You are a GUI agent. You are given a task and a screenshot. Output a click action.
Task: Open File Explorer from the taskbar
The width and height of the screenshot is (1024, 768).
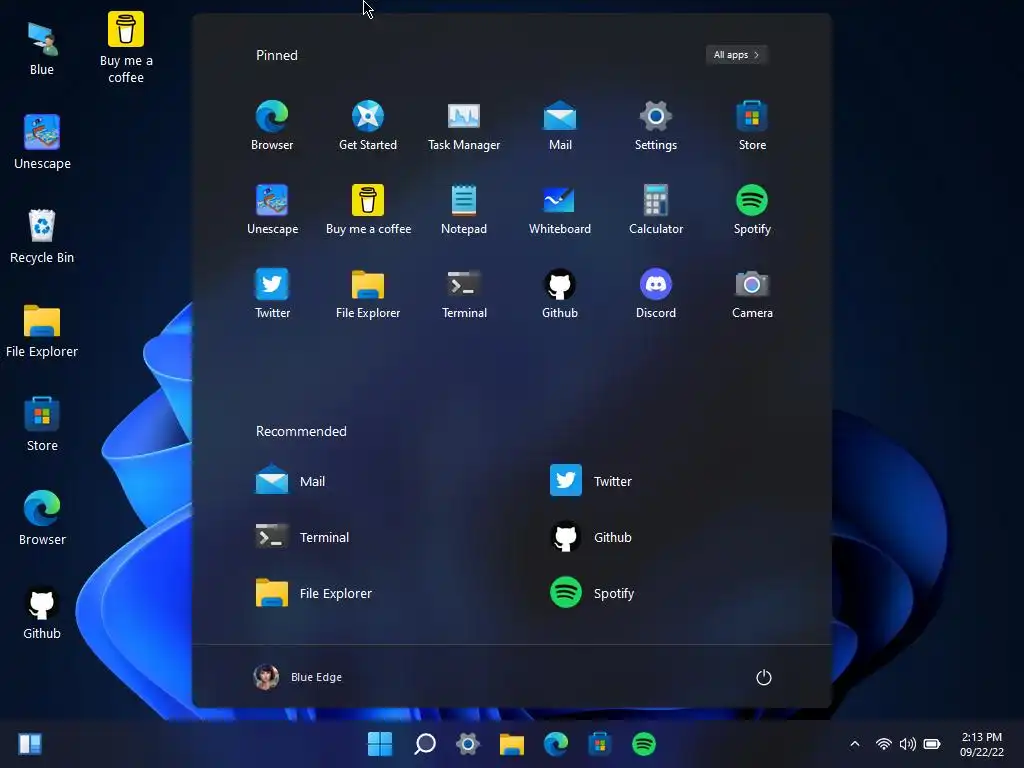point(512,744)
